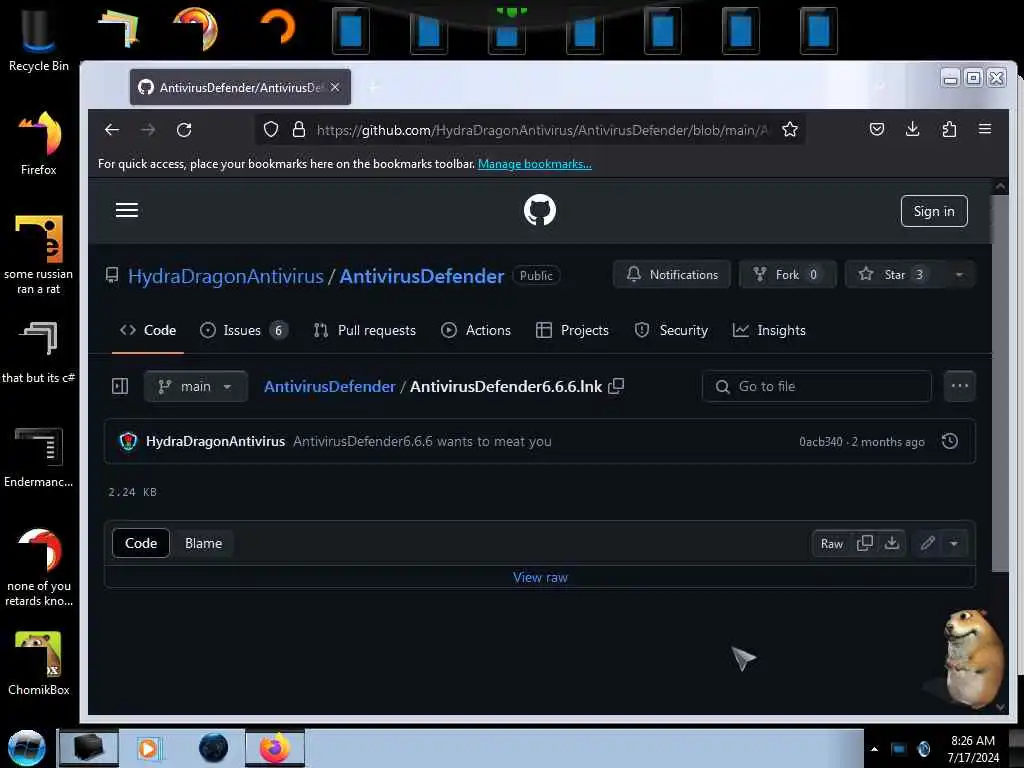Fork the repository with Fork button
Screen dimensions: 1024x768
[x=788, y=274]
